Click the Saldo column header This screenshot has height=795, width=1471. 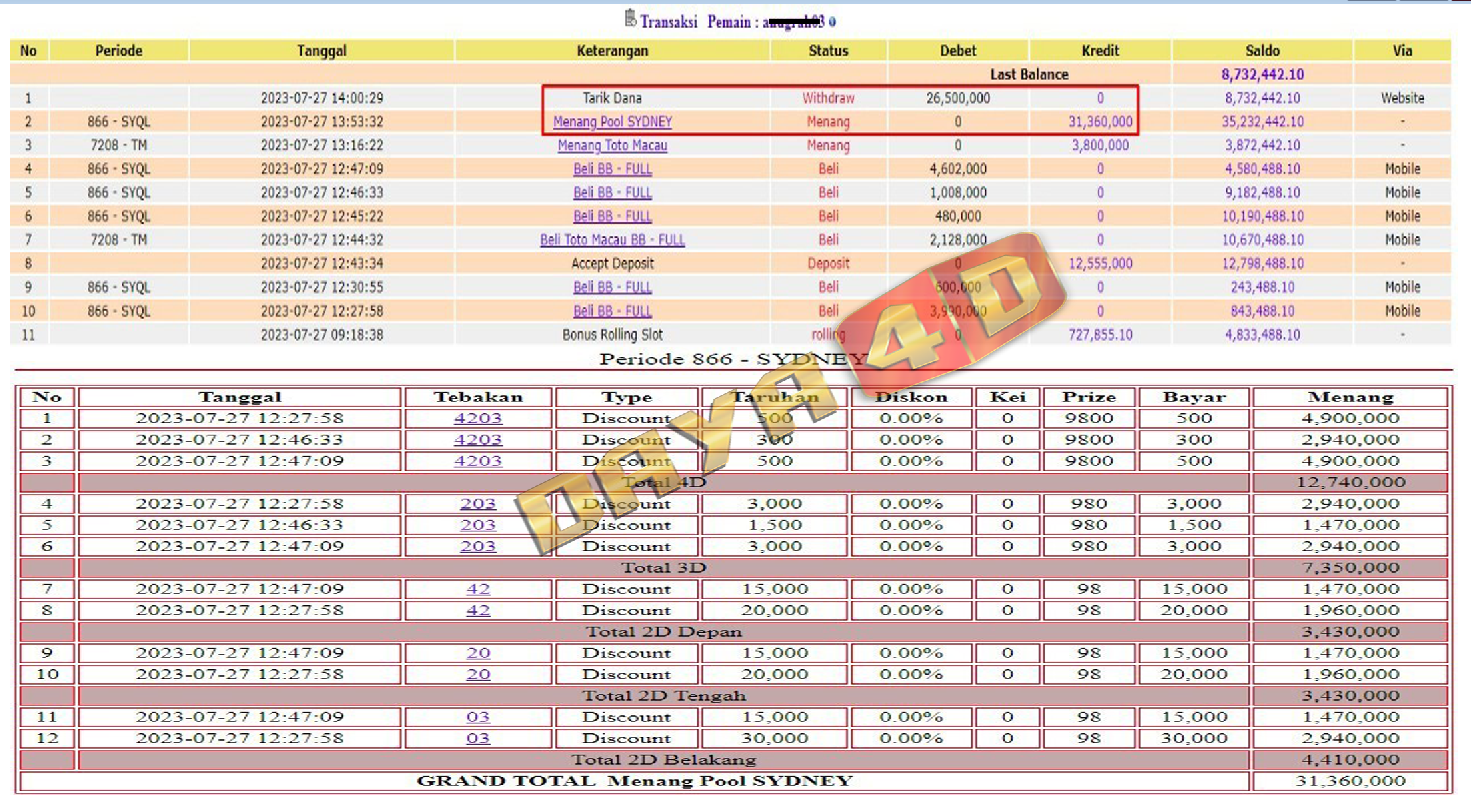(1262, 51)
